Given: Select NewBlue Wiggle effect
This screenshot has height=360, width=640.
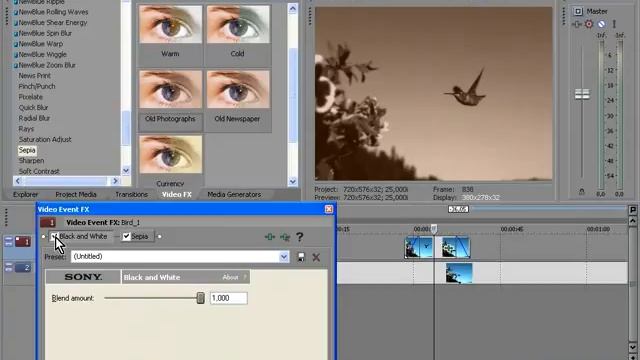Looking at the screenshot, I should (x=42, y=55).
